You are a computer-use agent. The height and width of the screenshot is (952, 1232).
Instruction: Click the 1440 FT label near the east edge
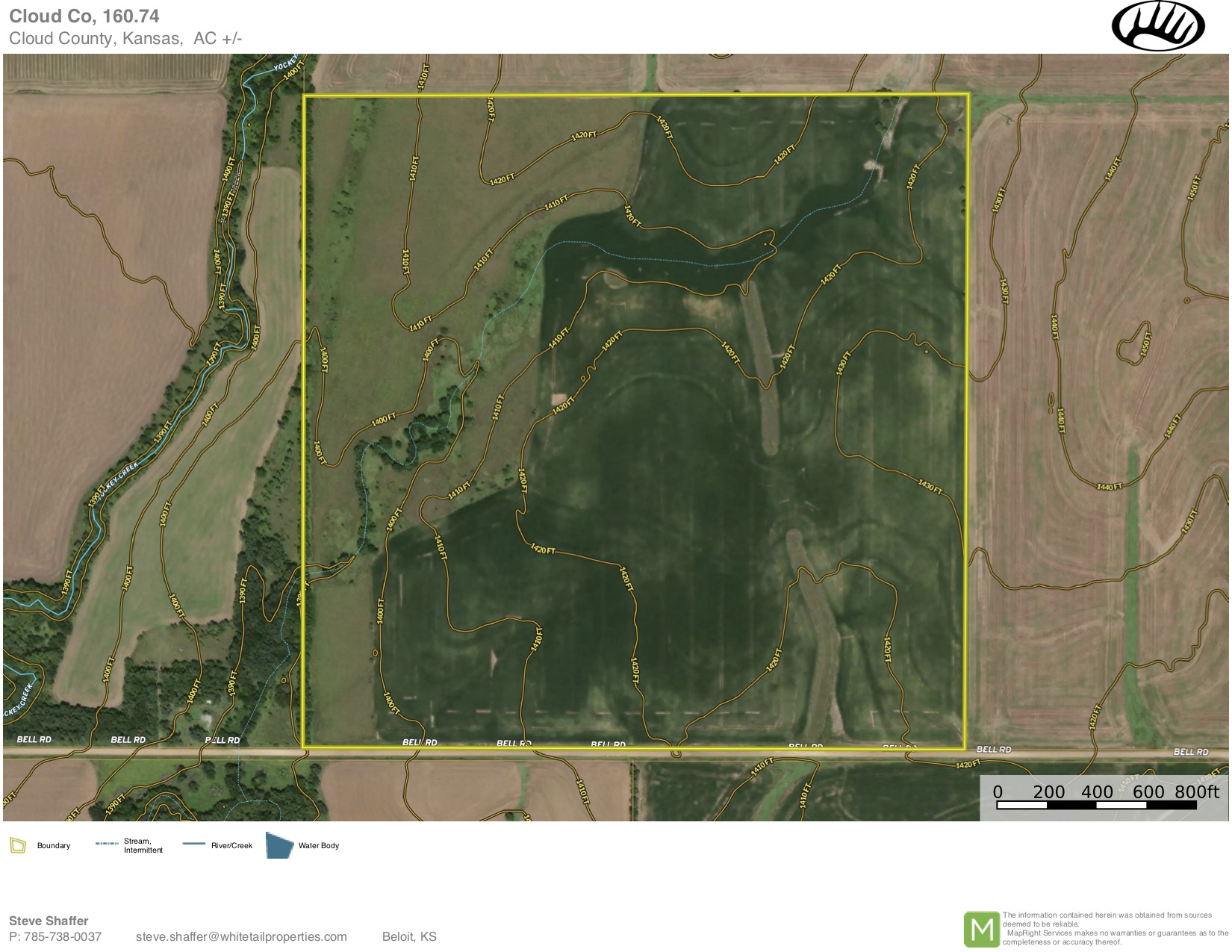point(1109,487)
